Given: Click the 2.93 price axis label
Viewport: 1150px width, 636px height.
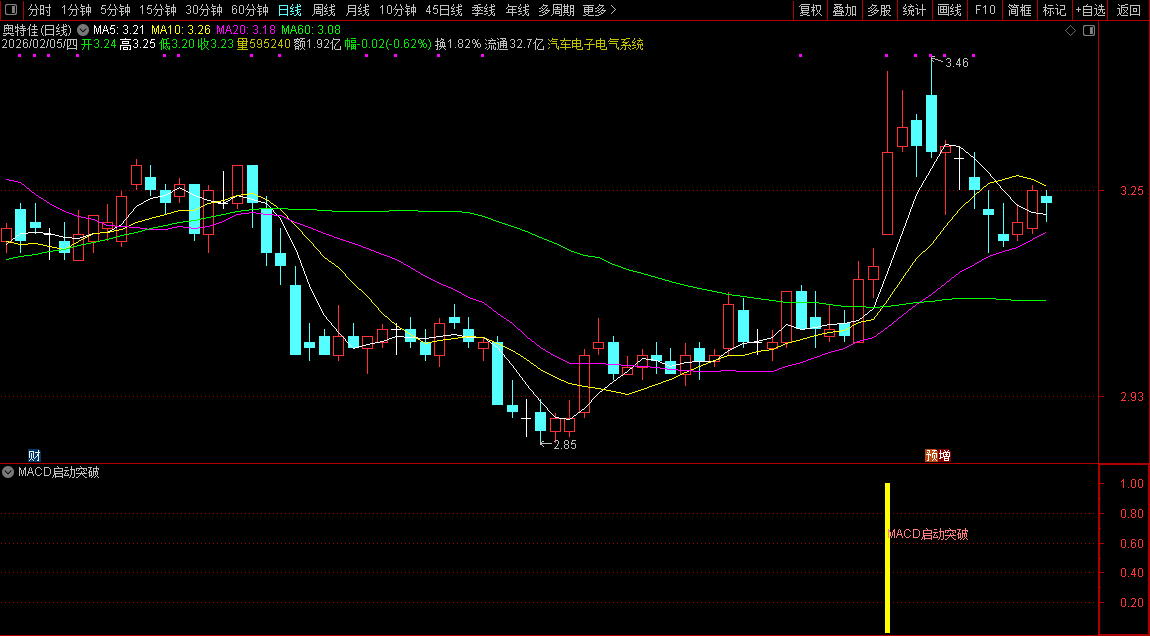Looking at the screenshot, I should 1132,397.
